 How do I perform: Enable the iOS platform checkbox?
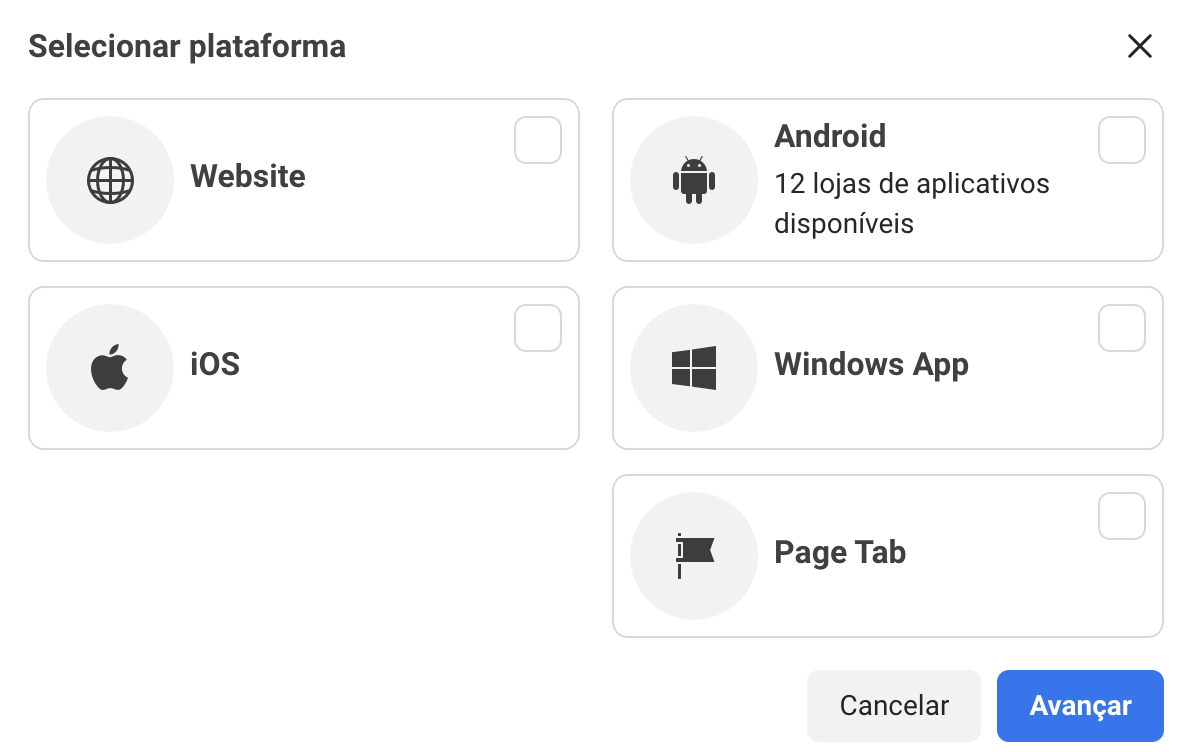(x=538, y=328)
